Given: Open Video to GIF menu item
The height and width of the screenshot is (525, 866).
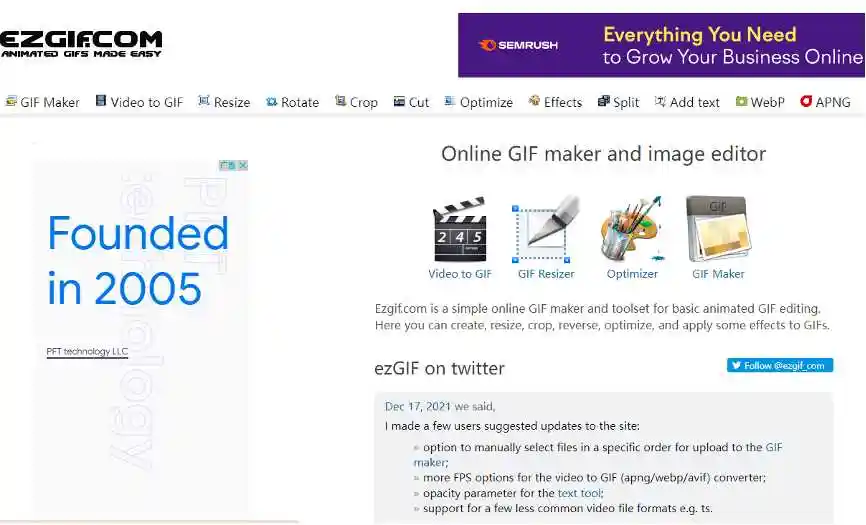Looking at the screenshot, I should tap(139, 102).
